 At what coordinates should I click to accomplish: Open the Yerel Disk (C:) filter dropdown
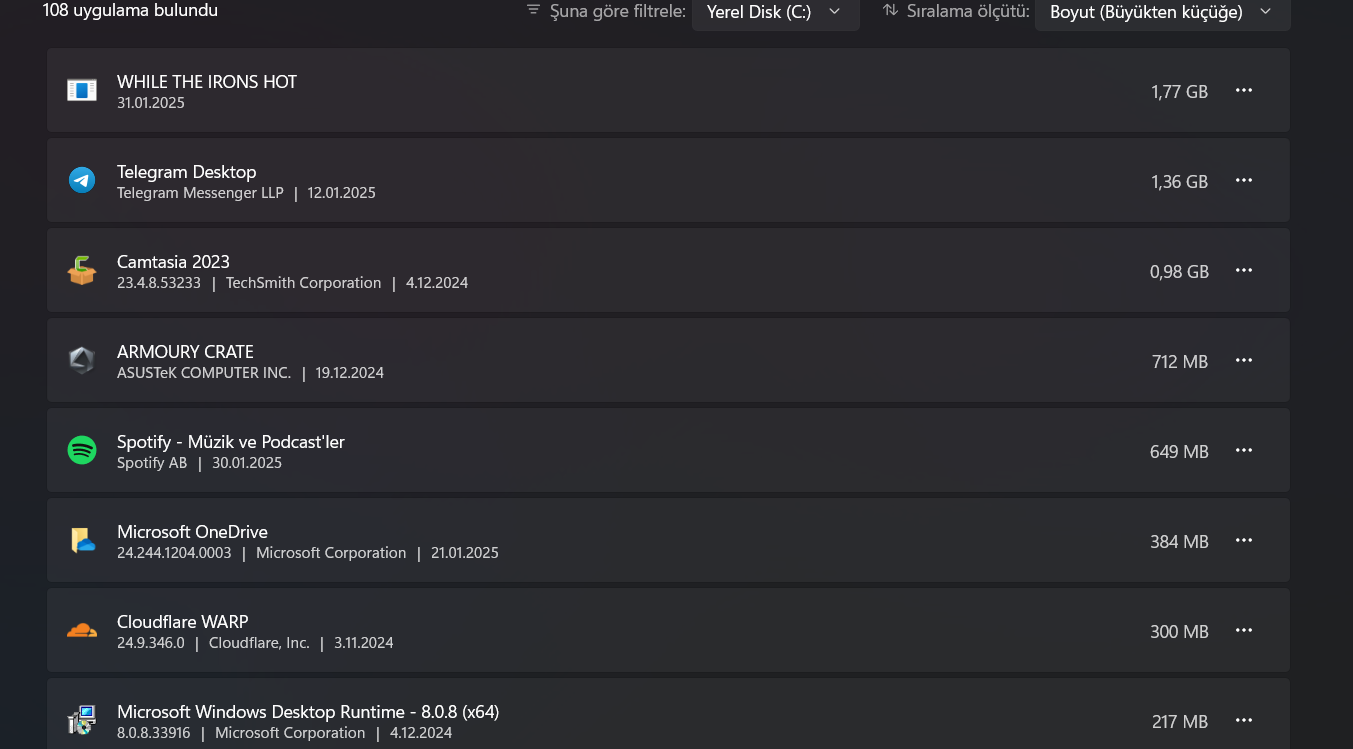tap(775, 12)
